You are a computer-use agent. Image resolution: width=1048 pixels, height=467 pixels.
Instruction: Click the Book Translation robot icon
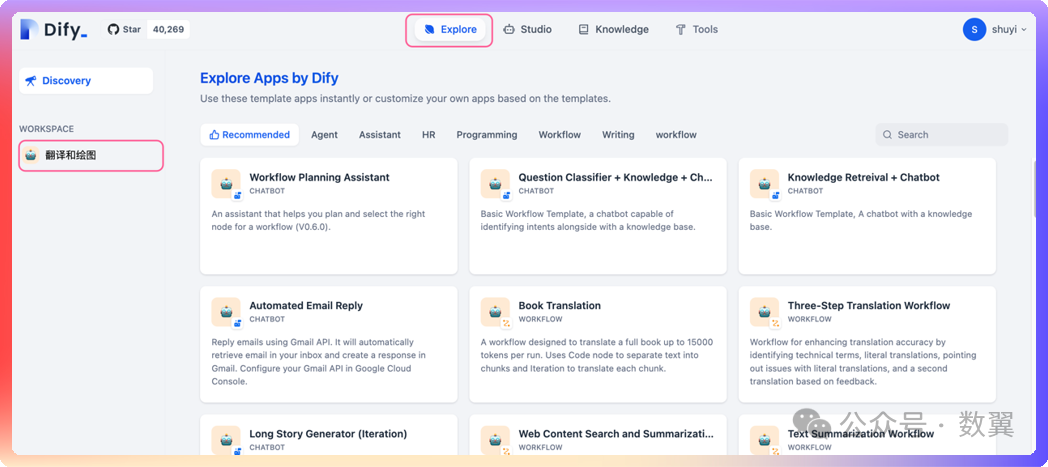(495, 311)
